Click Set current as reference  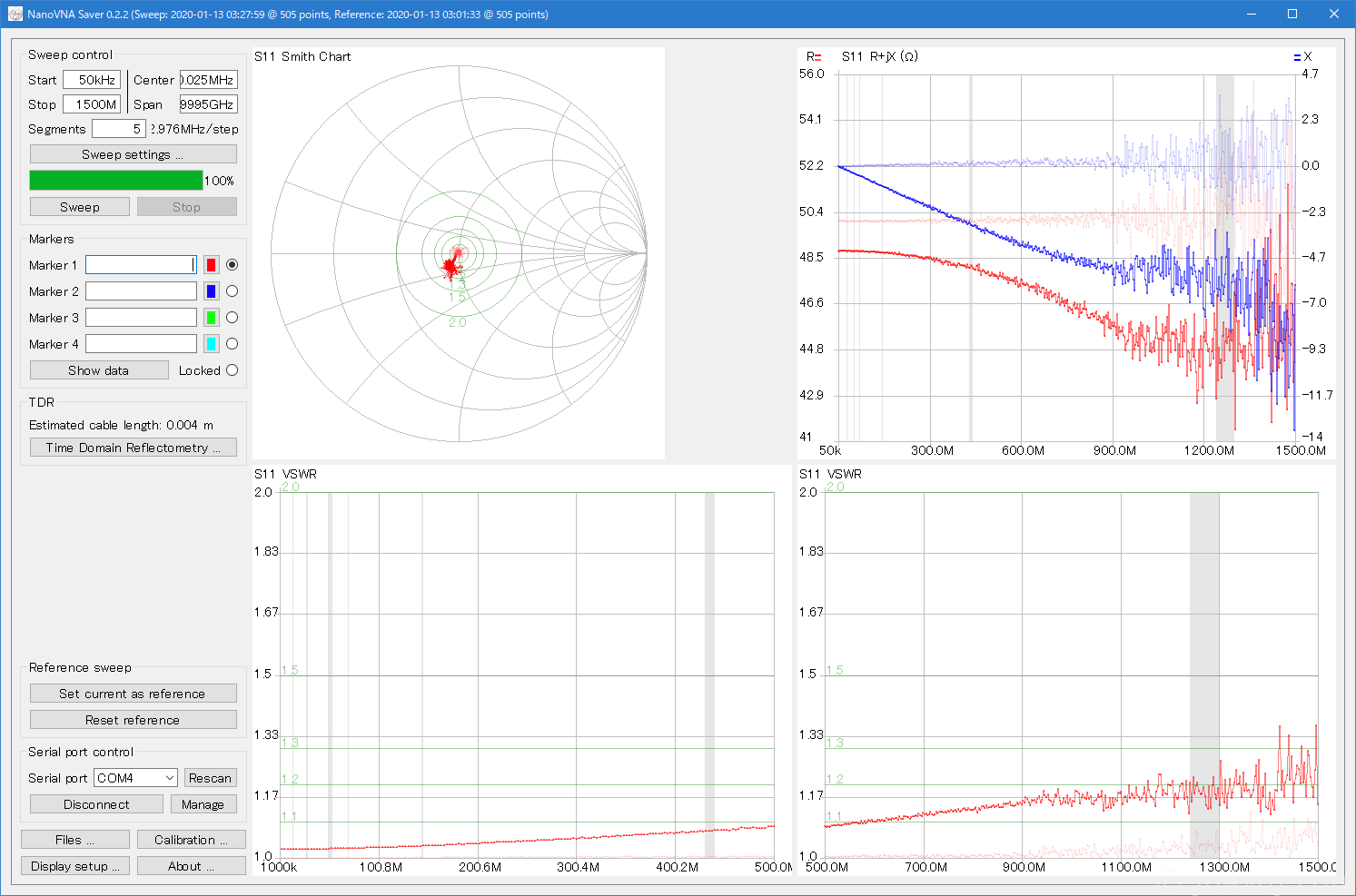pos(134,694)
